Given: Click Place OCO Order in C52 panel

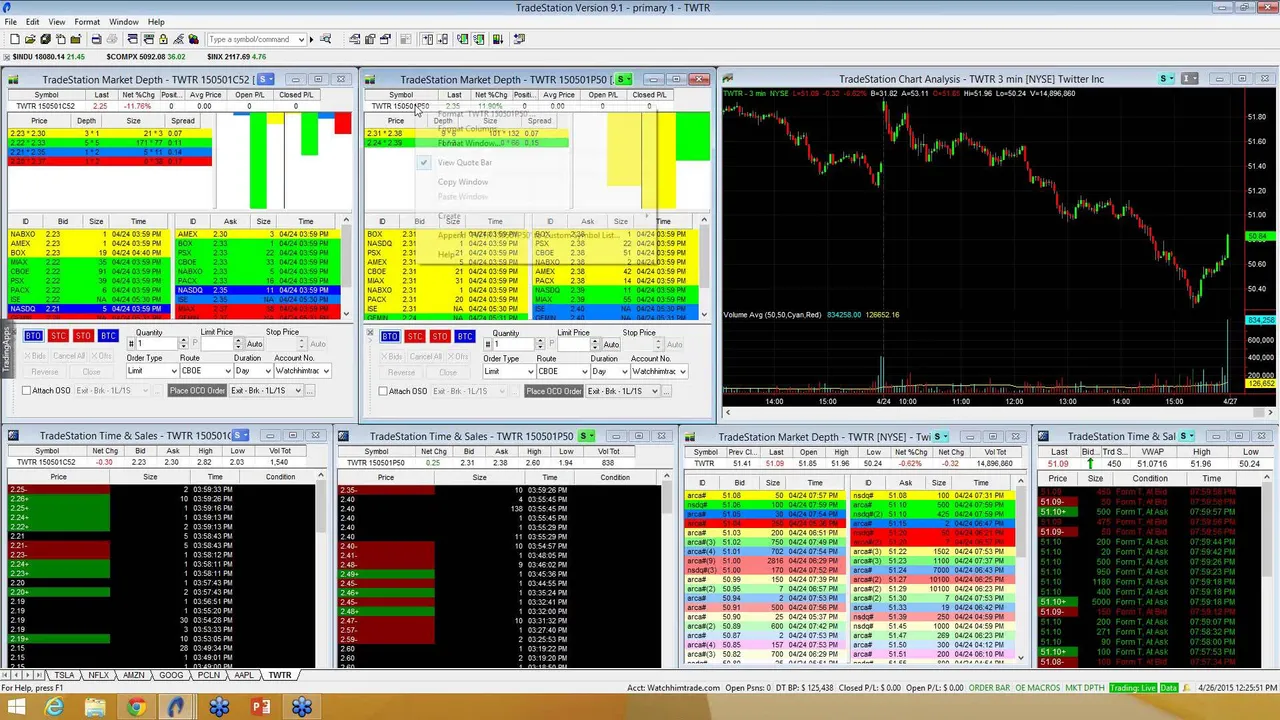Looking at the screenshot, I should point(197,390).
